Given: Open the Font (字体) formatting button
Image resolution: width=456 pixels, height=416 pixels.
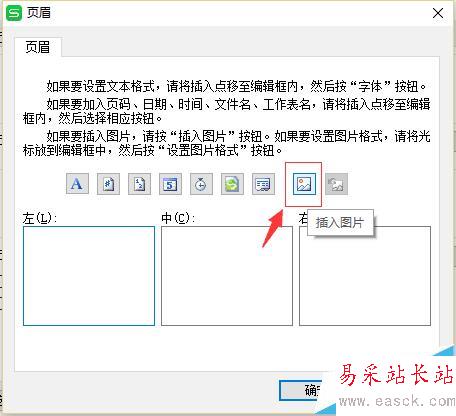Looking at the screenshot, I should point(77,184).
